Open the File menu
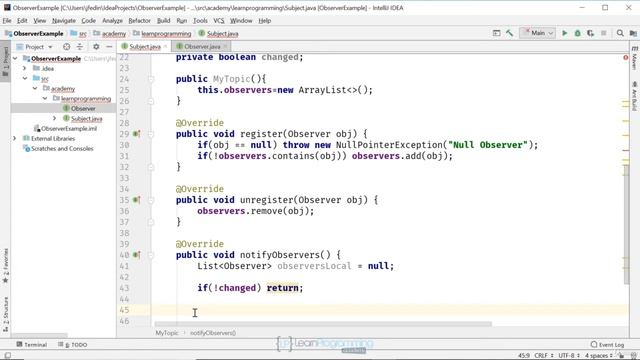 [7, 20]
